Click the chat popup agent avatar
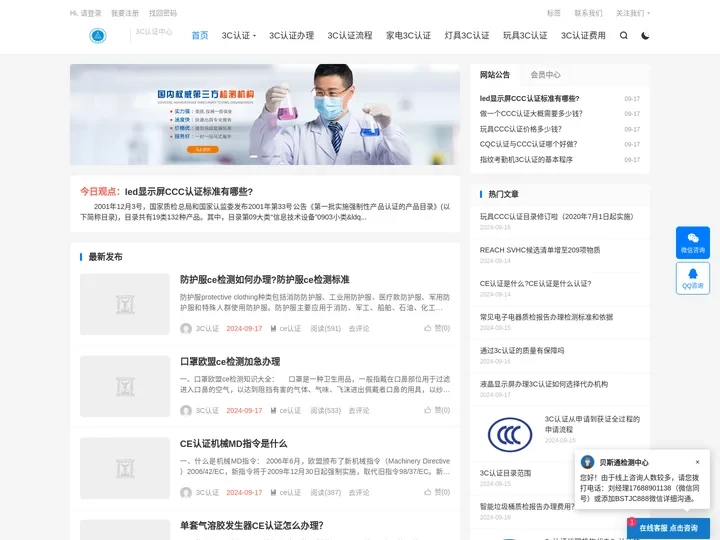 [587, 462]
